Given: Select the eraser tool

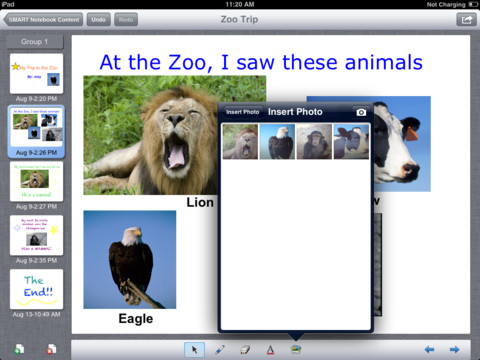Looking at the screenshot, I should coord(245,350).
